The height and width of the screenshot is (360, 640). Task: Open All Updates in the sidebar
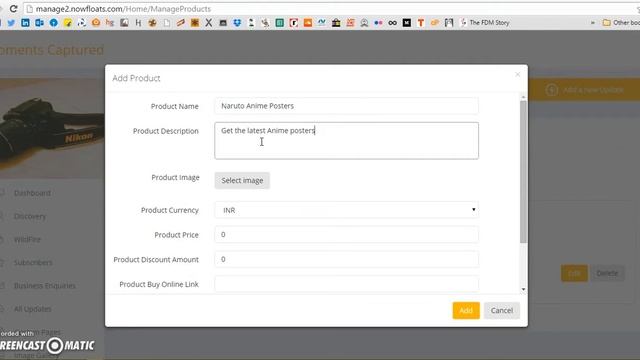point(32,309)
